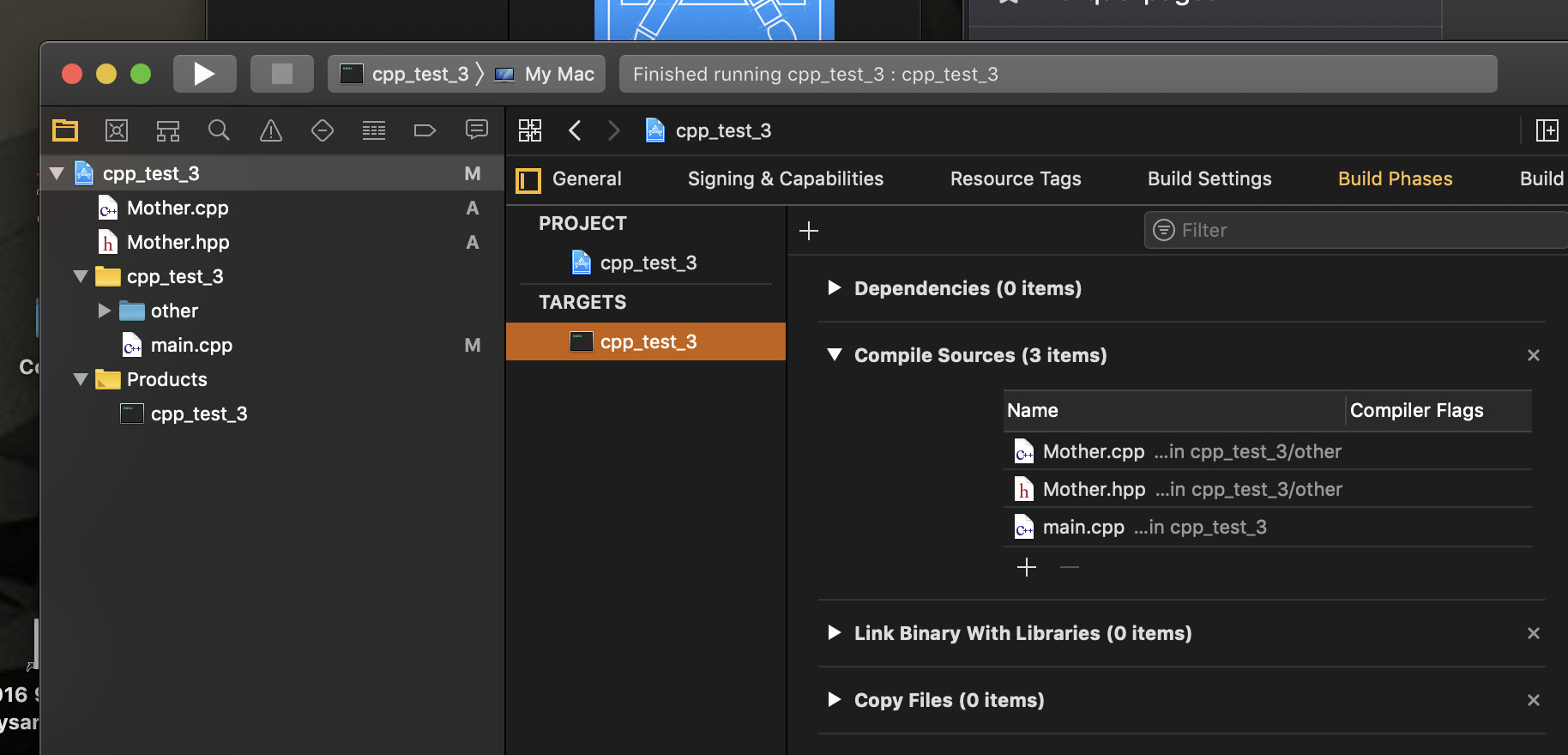Expand the Dependencies (0 items) section
Viewport: 1568px width, 755px height.
tap(835, 287)
